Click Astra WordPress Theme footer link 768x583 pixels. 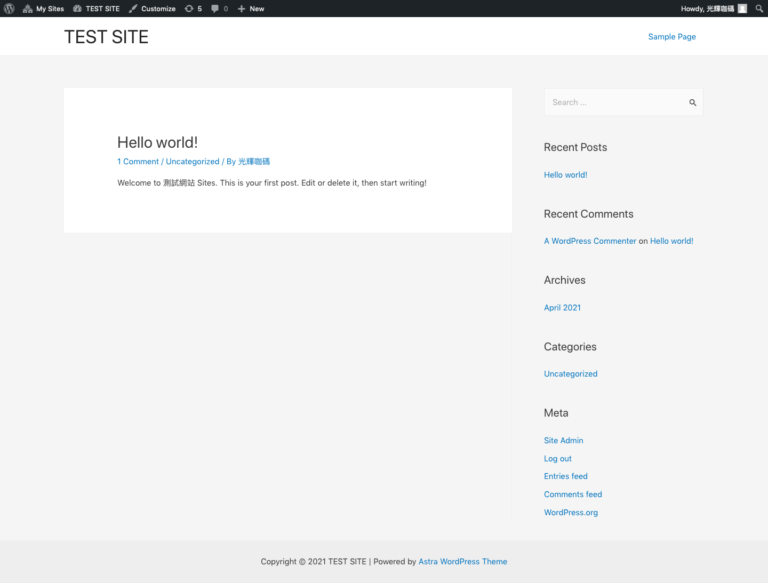pyautogui.click(x=462, y=561)
